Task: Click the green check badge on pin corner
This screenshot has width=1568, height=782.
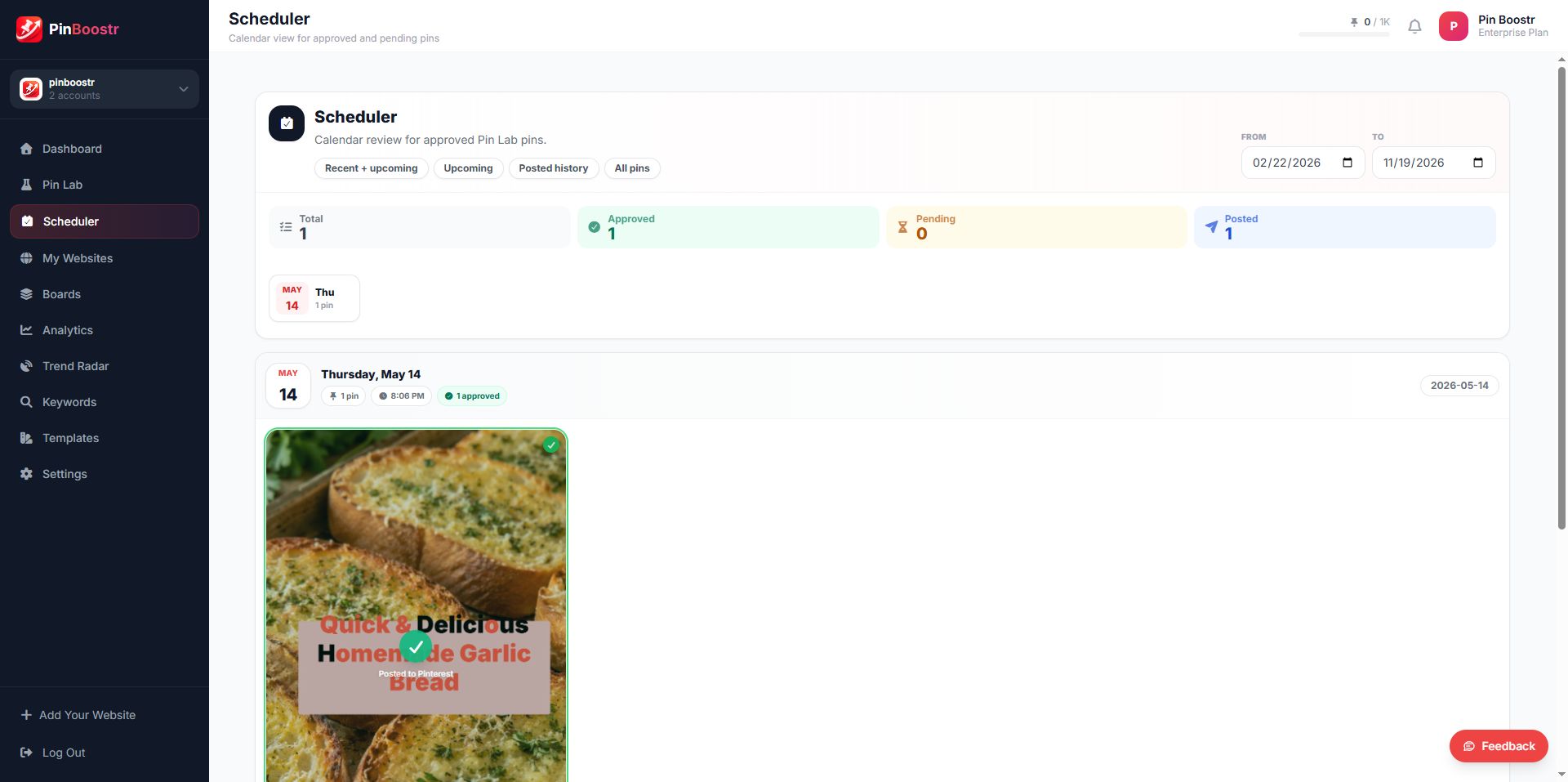Action: (551, 445)
